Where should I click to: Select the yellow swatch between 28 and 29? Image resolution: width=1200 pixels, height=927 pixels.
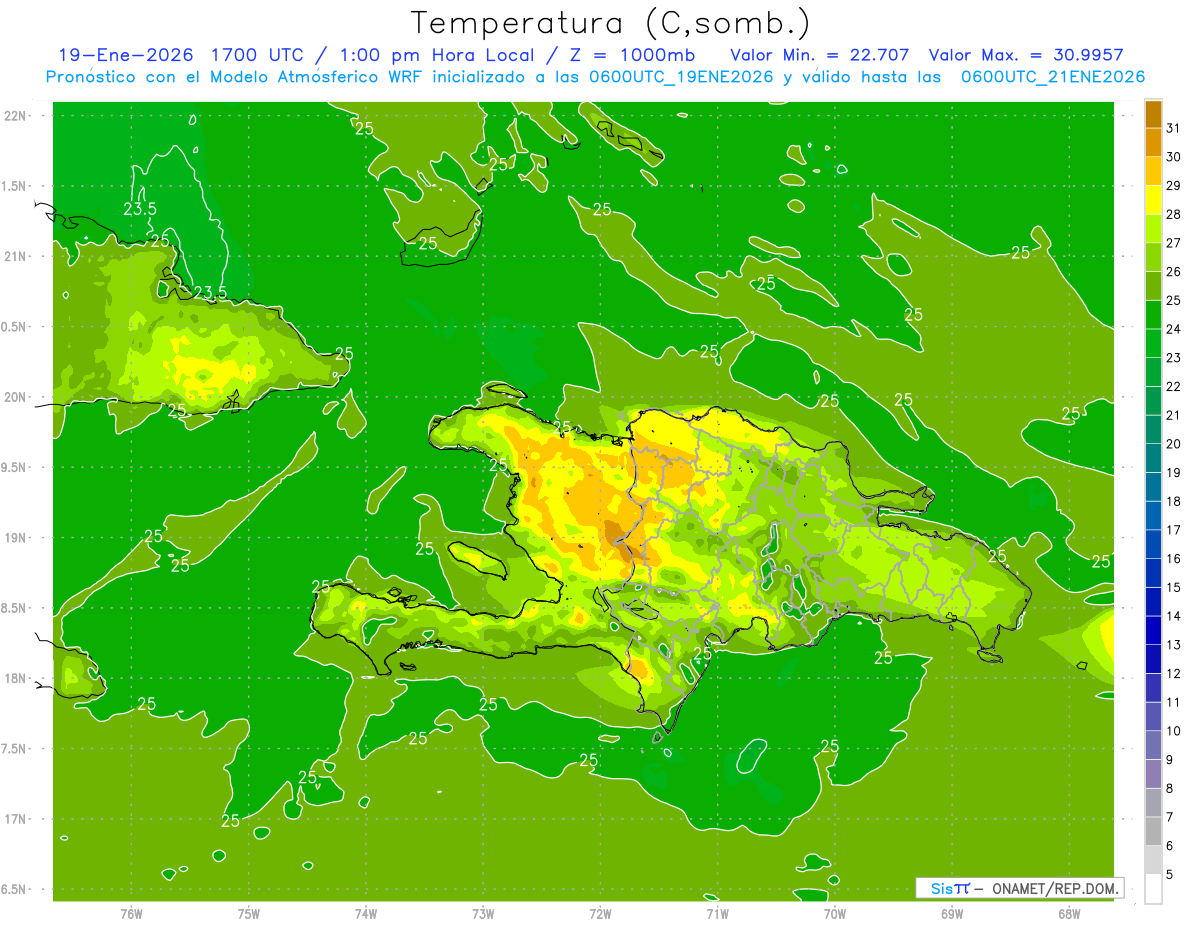[1153, 200]
